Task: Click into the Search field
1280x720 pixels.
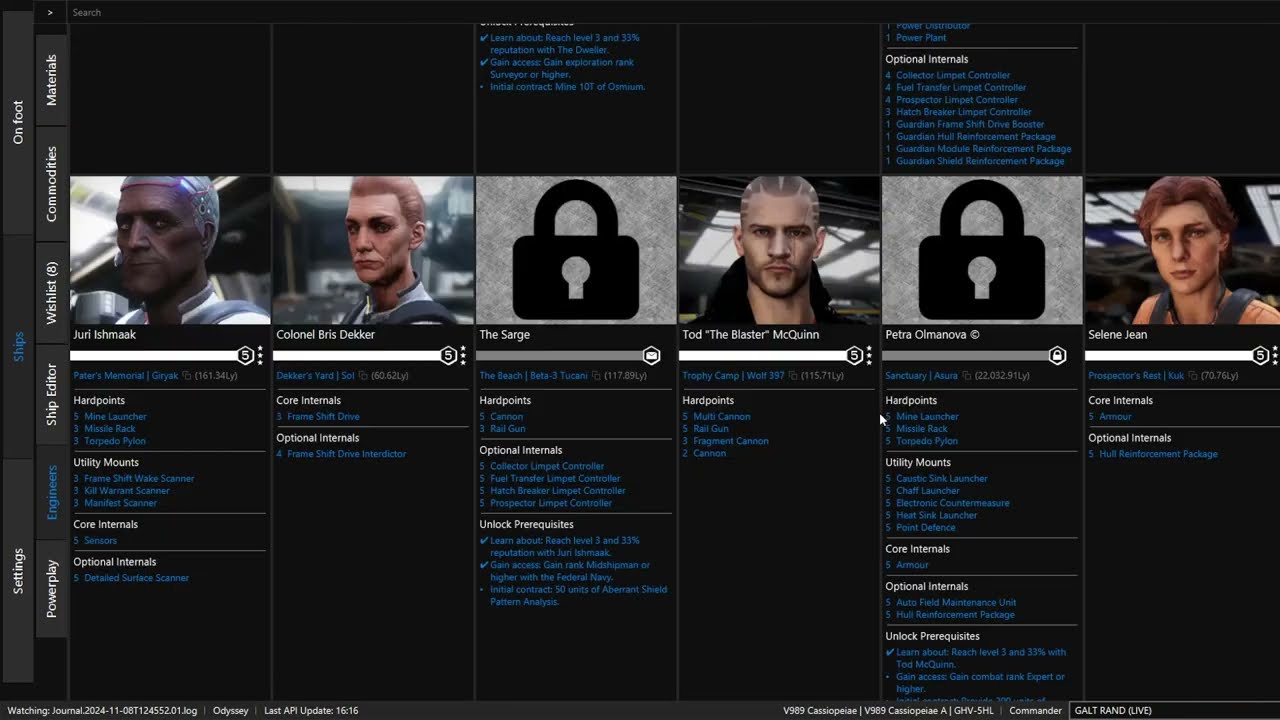Action: coord(673,12)
